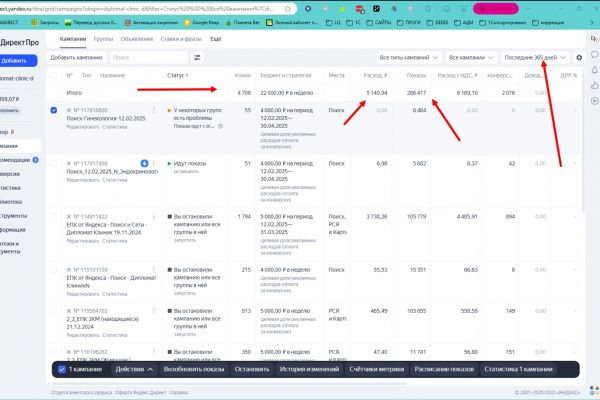
Task: Click play-circle video icon in right sidebar
Action: pyautogui.click(x=595, y=101)
